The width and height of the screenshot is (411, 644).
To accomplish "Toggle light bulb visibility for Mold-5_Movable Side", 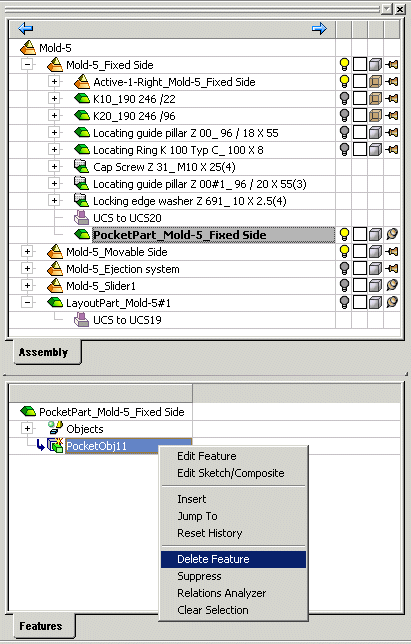I will (344, 251).
